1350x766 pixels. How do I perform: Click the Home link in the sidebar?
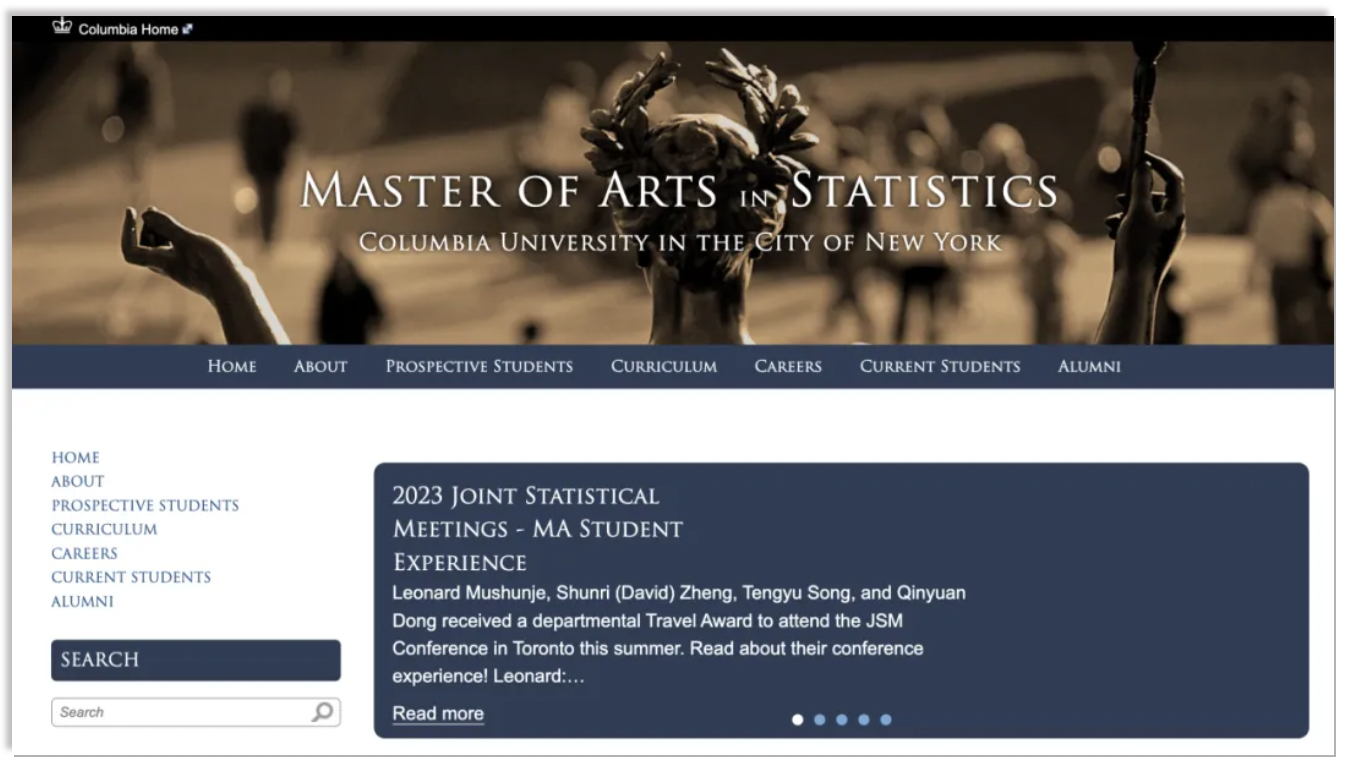[x=76, y=458]
